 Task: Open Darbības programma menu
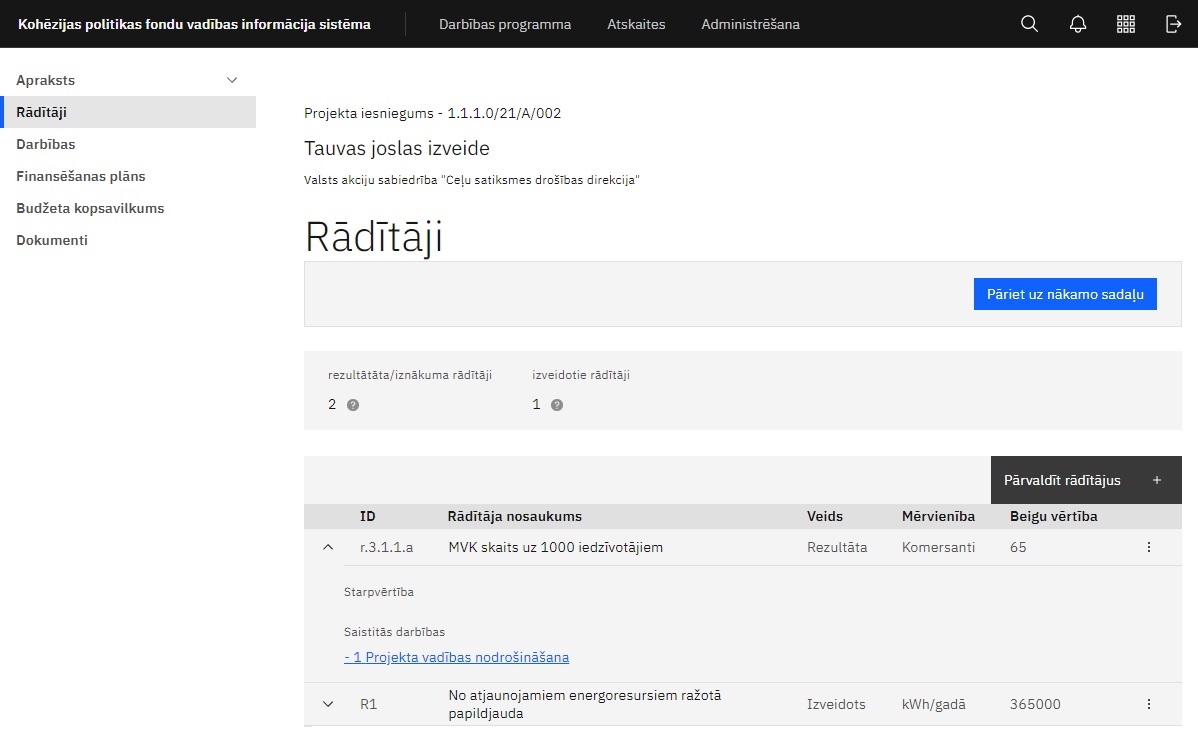point(505,24)
